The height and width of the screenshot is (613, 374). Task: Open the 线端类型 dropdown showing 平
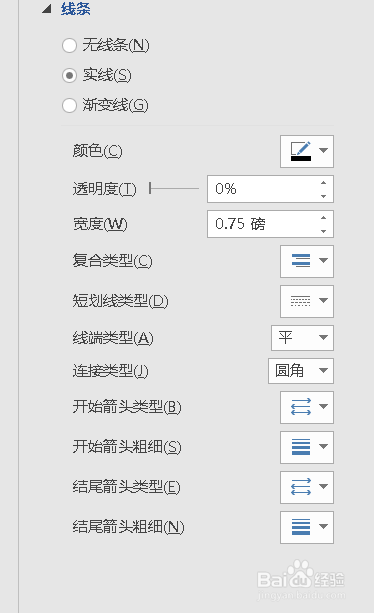tap(302, 338)
